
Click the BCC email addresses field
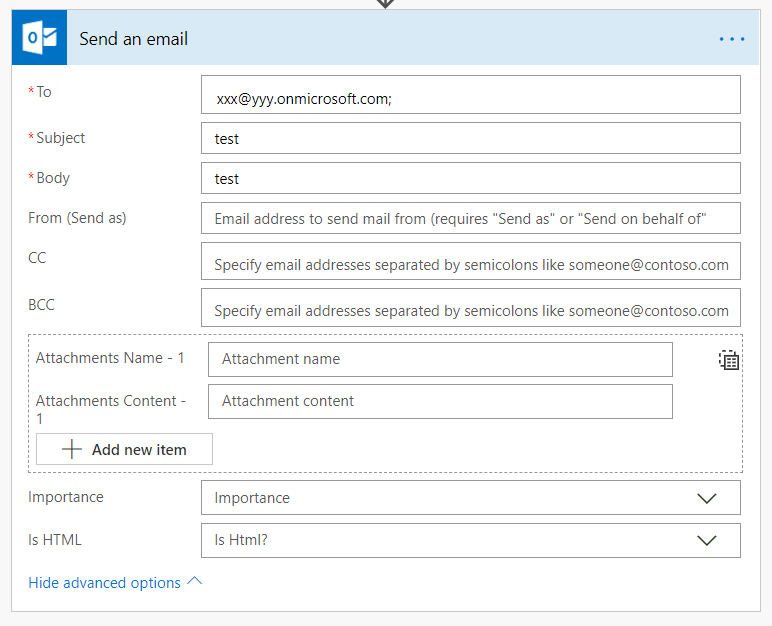pyautogui.click(x=471, y=307)
